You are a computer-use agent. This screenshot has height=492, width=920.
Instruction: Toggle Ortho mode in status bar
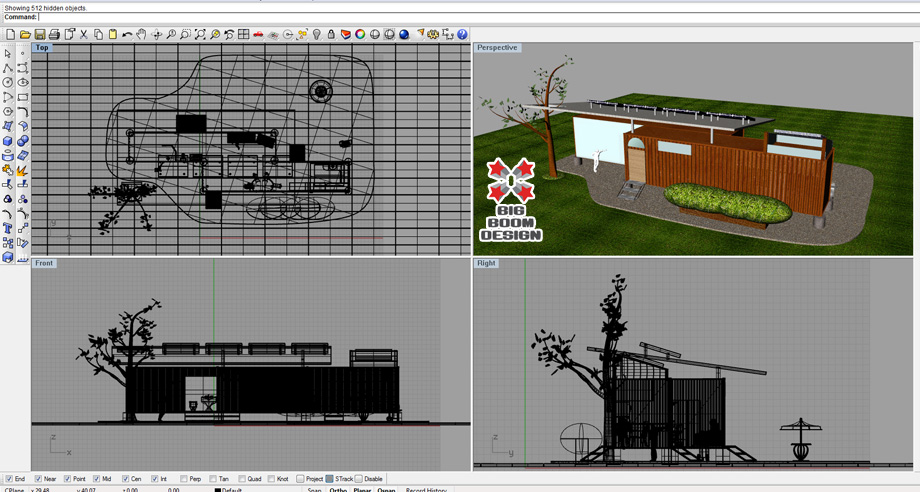338,490
